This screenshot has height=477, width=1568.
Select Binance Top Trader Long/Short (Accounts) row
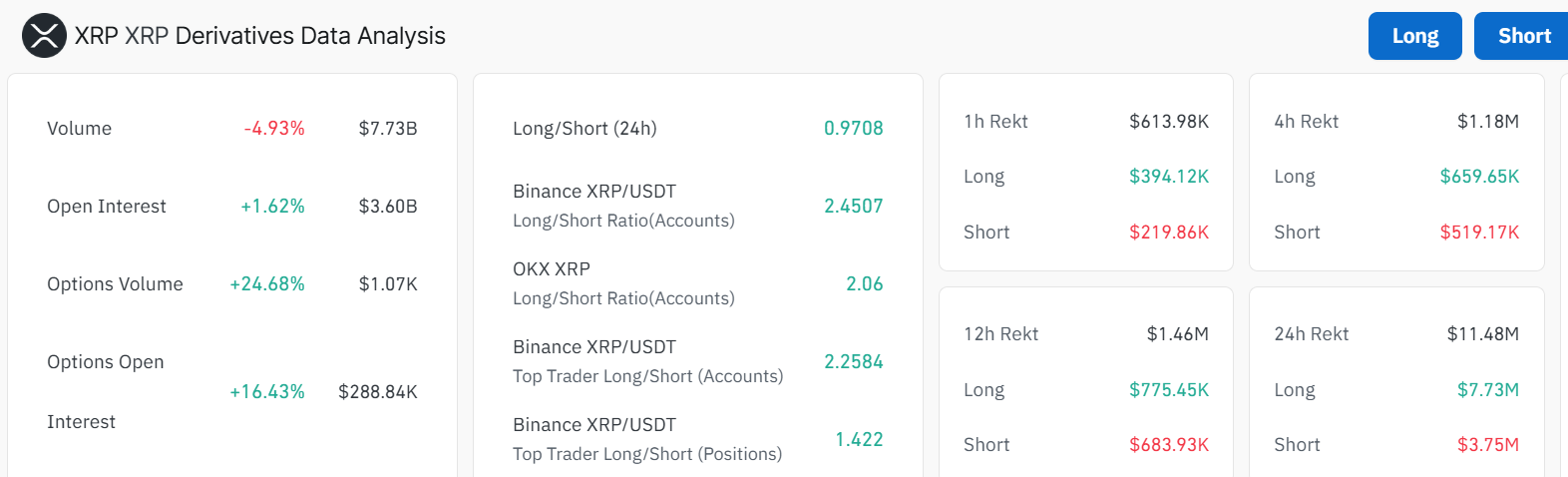pyautogui.click(x=697, y=361)
